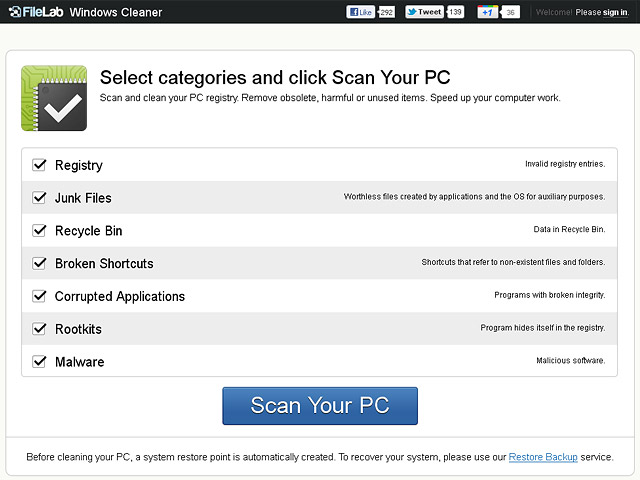This screenshot has width=640, height=480.
Task: Like the page with the Facebook button
Action: click(x=361, y=12)
